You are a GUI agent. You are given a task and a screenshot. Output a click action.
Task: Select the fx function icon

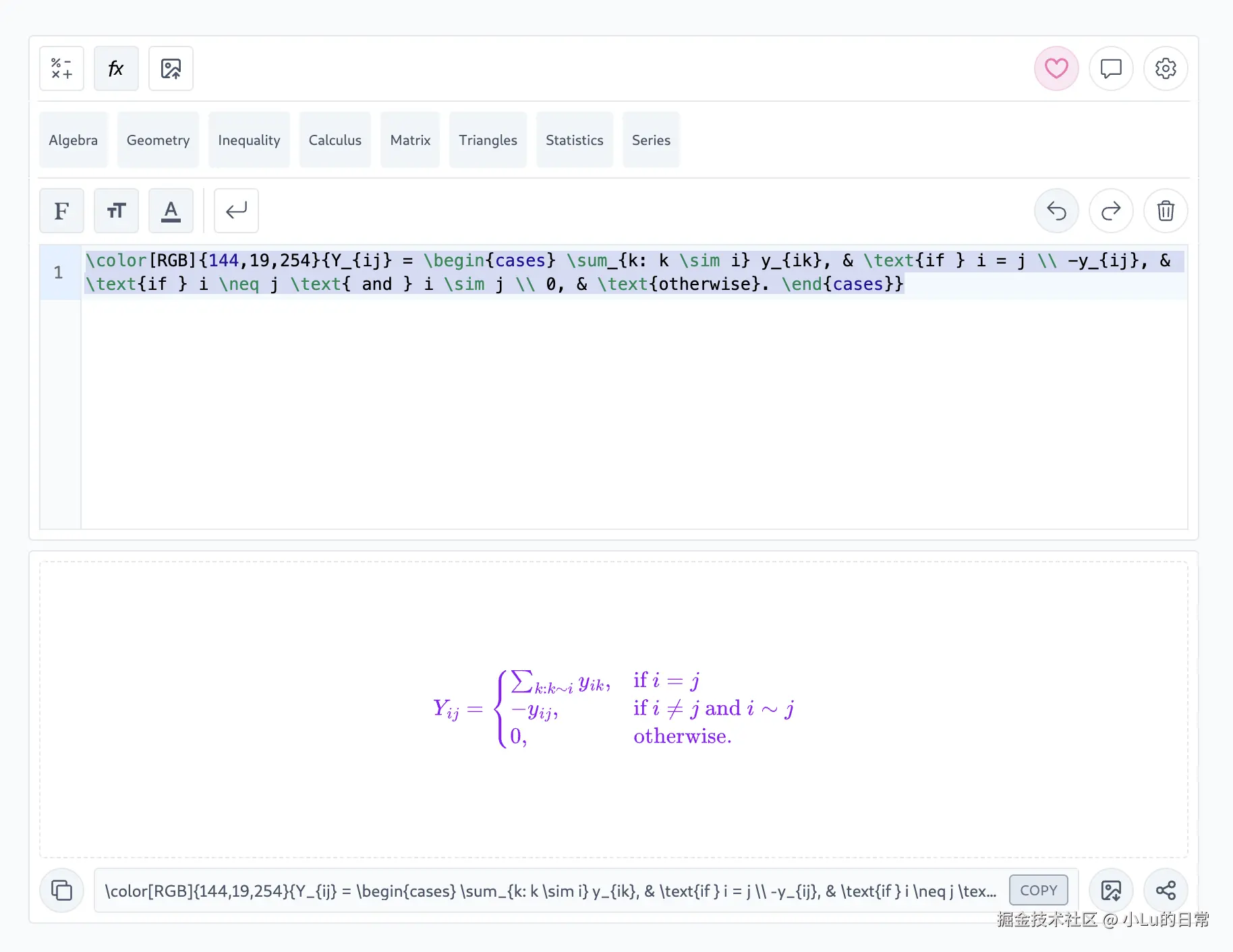pos(116,69)
